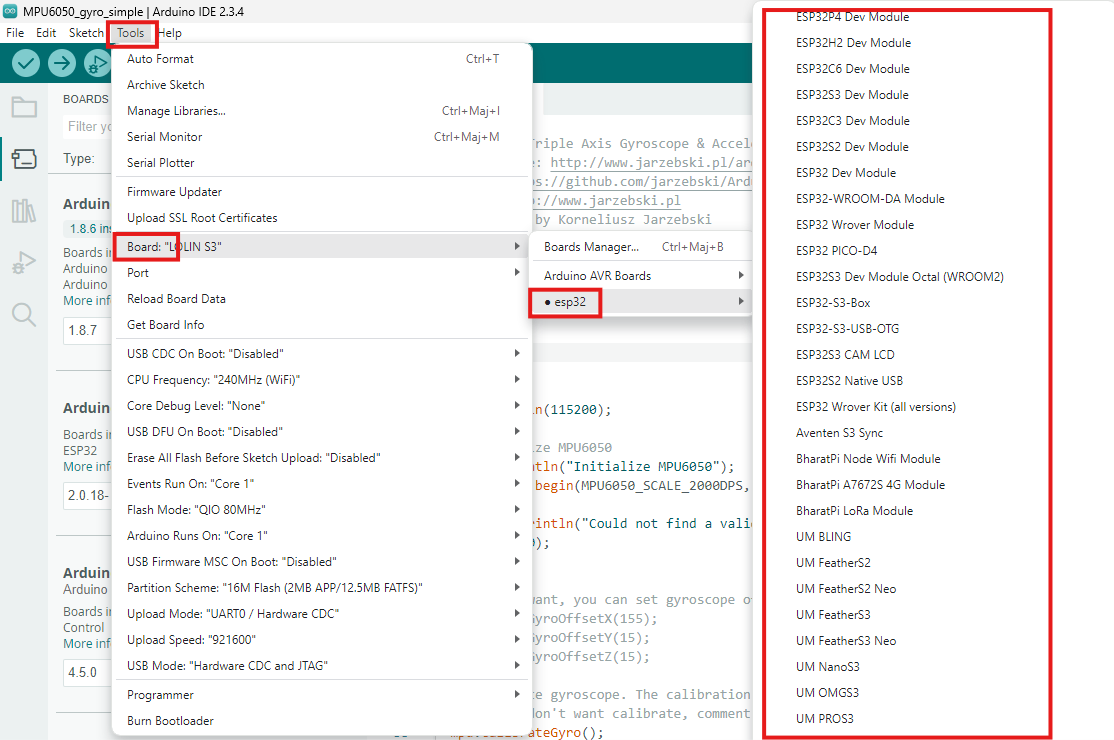The image size is (1114, 740).
Task: Expand CPU Frequency 240MHz option
Action: coord(322,380)
